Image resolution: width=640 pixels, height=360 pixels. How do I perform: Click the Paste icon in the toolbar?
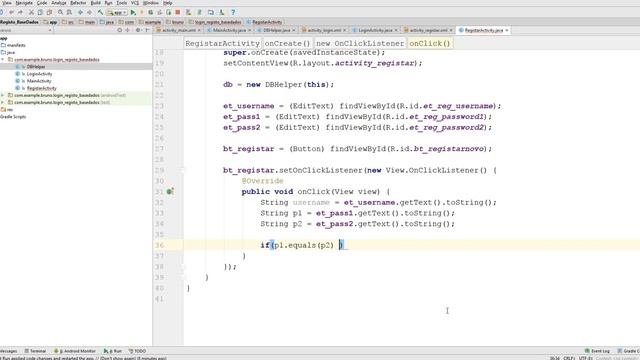(49, 13)
